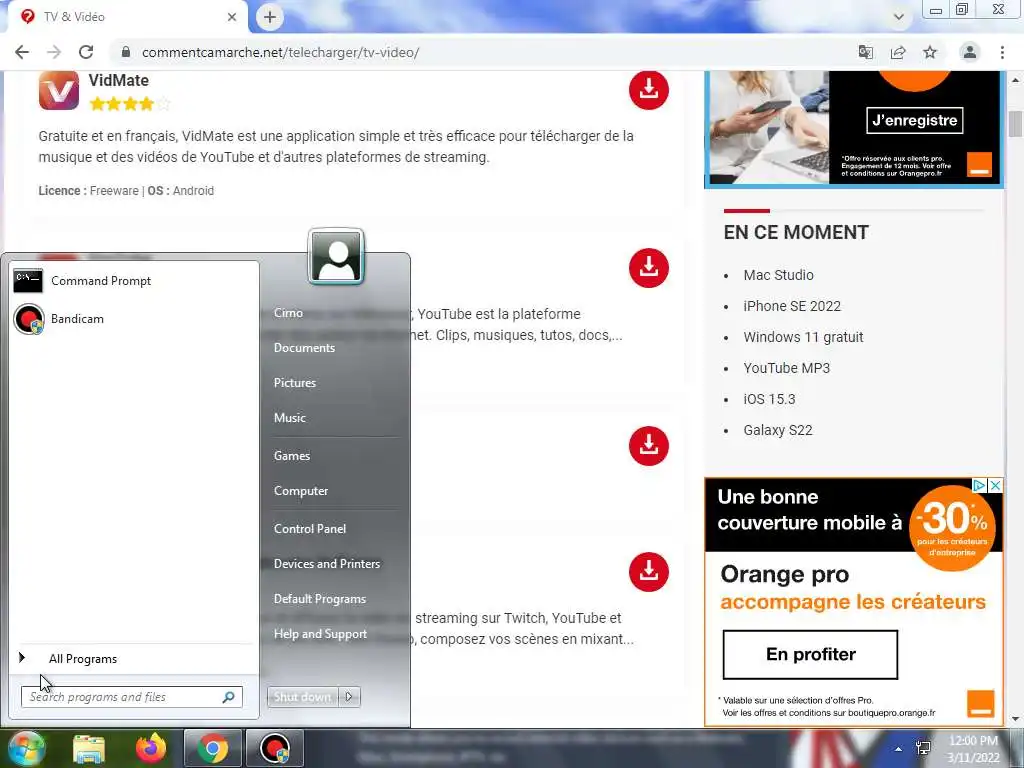This screenshot has width=1024, height=768.
Task: Launch Firefox from taskbar
Action: pyautogui.click(x=151, y=748)
